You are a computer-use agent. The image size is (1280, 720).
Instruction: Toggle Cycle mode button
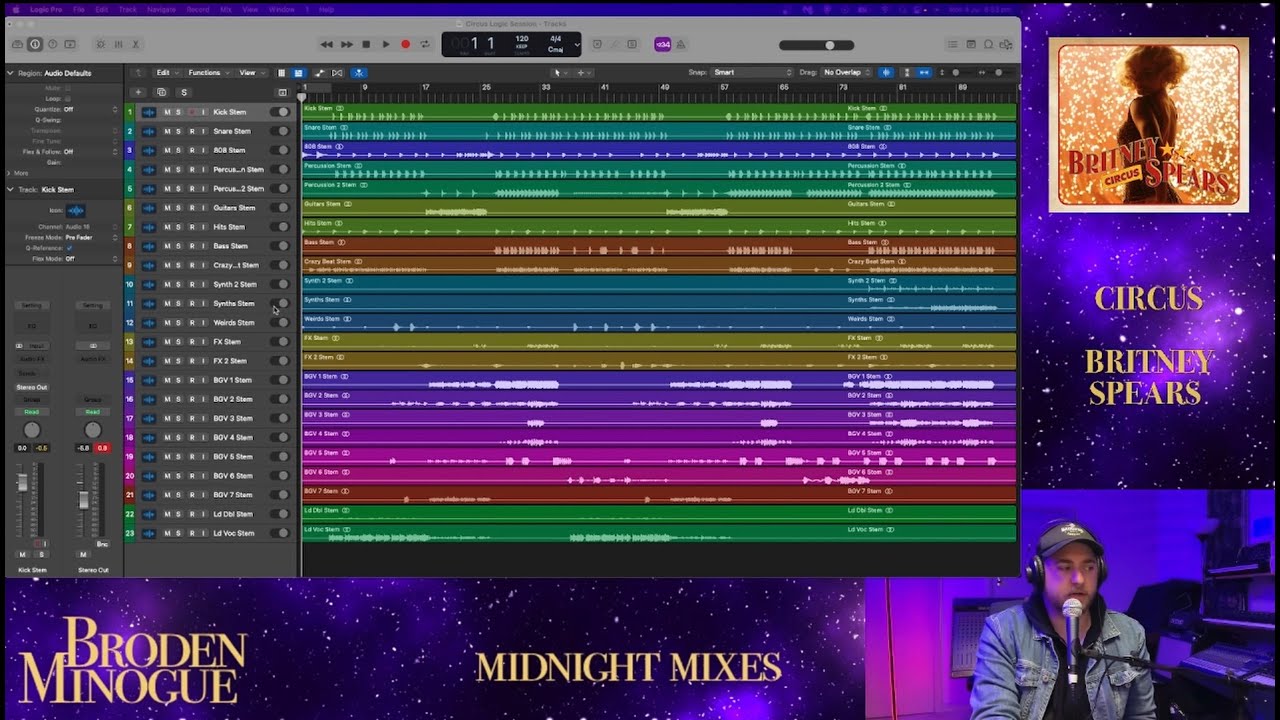click(x=425, y=44)
